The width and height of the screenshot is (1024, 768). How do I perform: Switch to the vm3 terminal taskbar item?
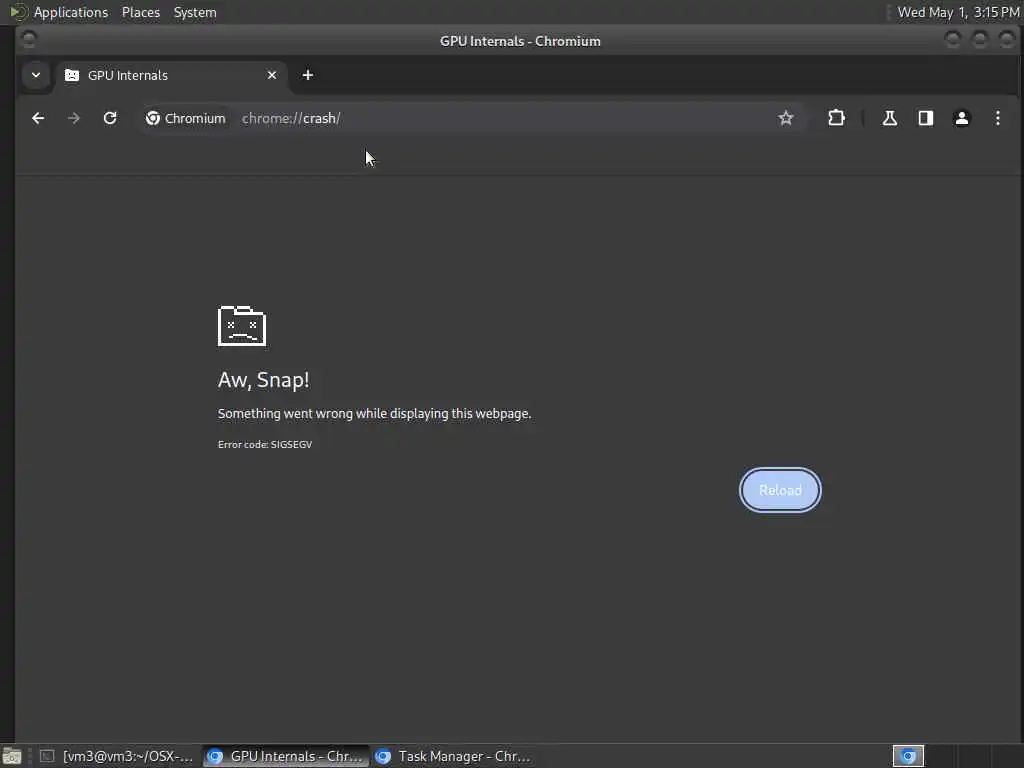coord(116,756)
